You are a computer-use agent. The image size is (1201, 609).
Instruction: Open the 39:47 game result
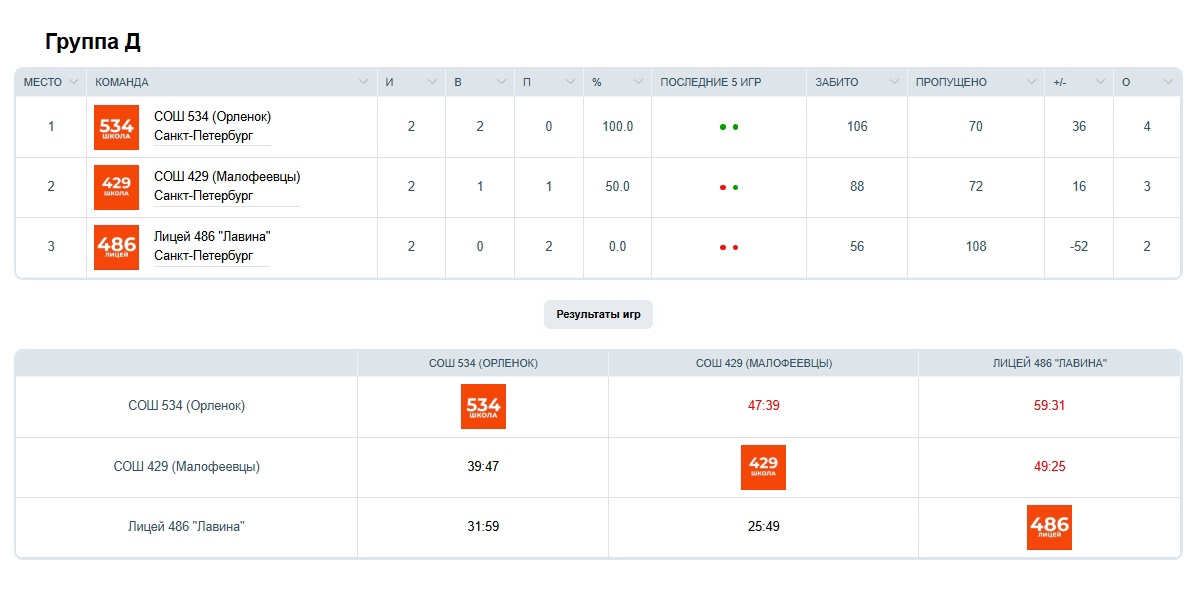pyautogui.click(x=483, y=466)
